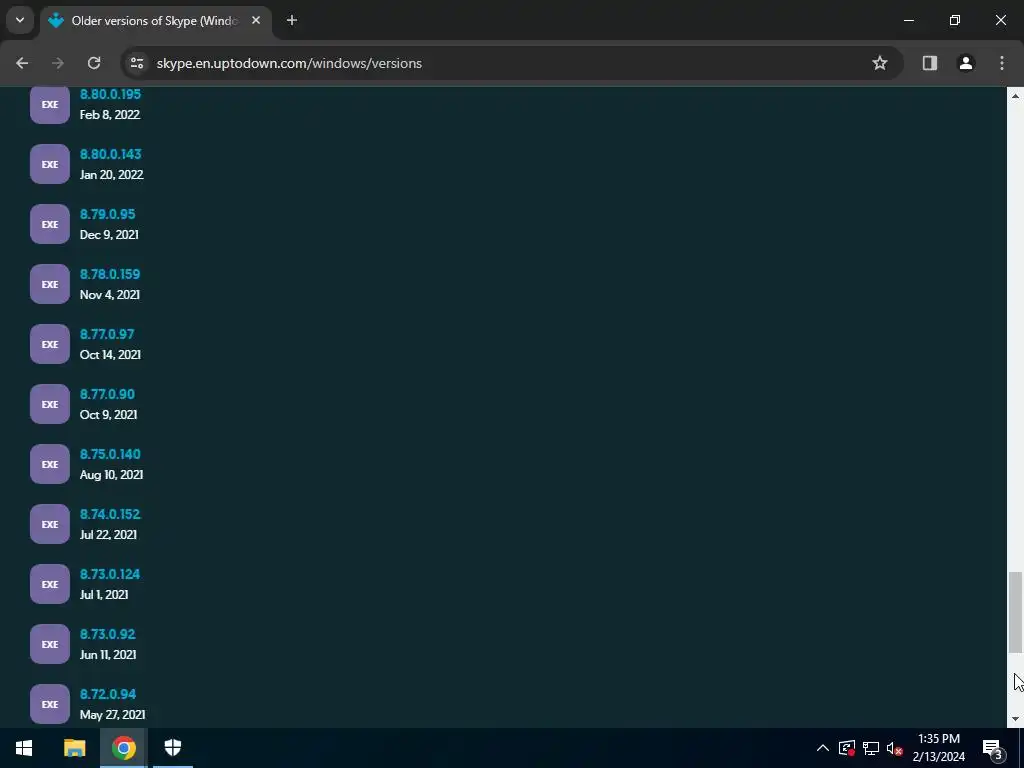Click the May 27, 2021 release date
Viewport: 1024px width, 768px height.
pyautogui.click(x=112, y=715)
